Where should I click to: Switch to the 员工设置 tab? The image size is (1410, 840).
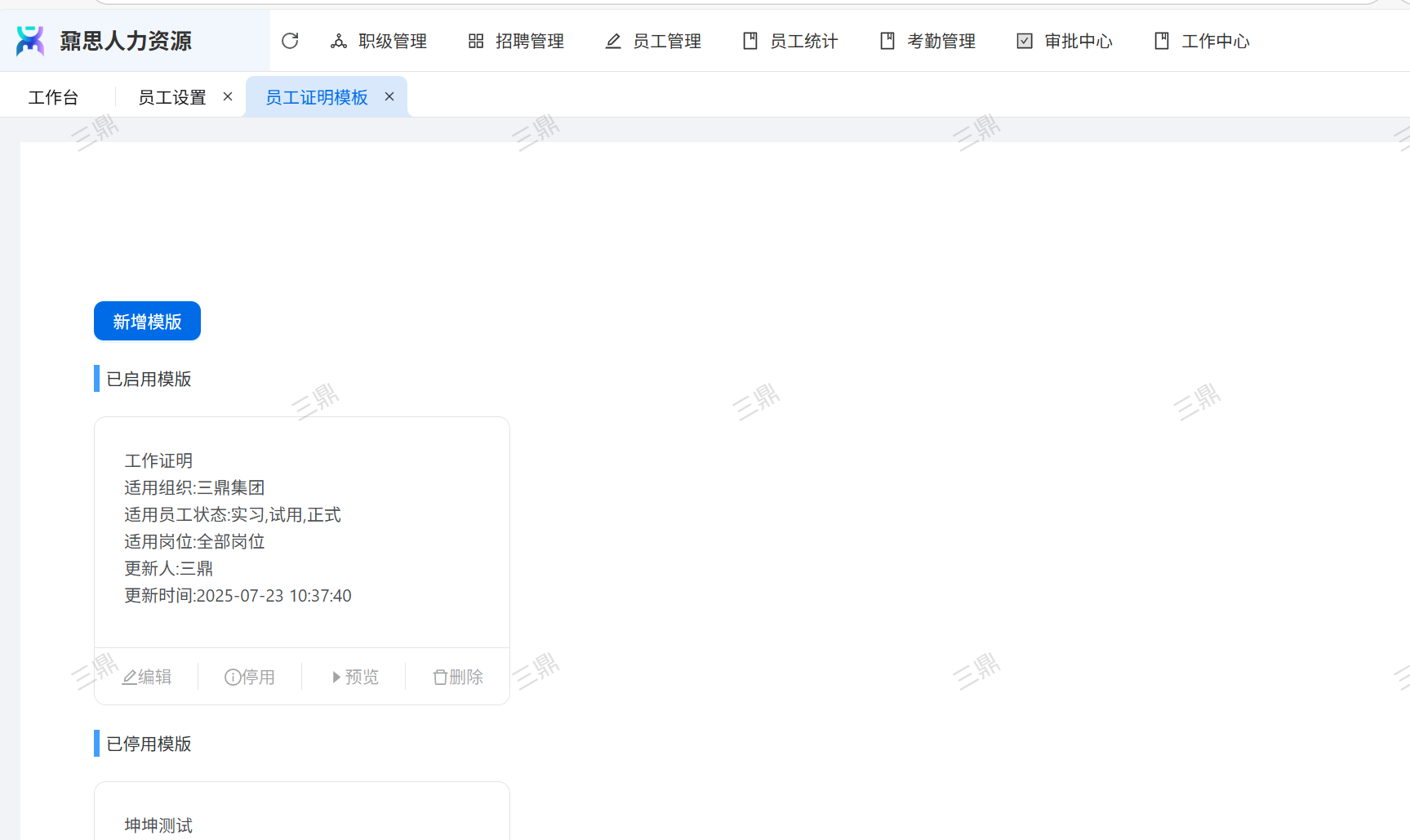point(171,97)
